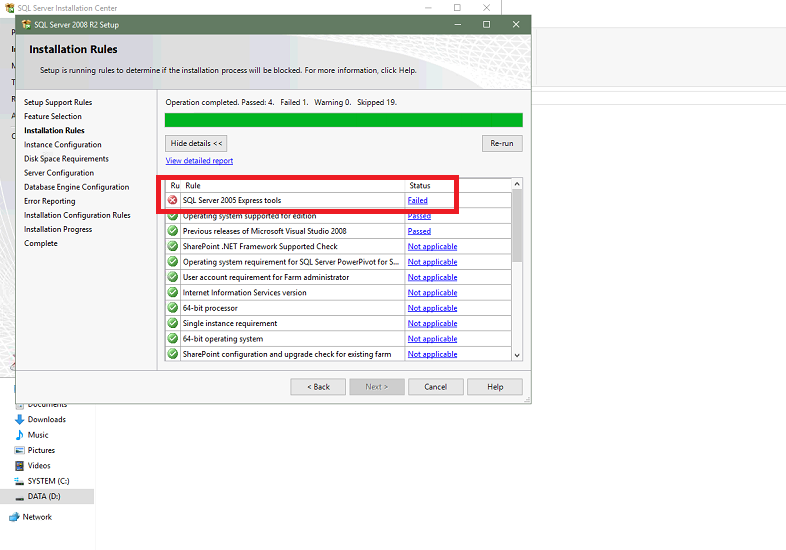The height and width of the screenshot is (550, 786).
Task: Click green check icon beside Single instance requirement
Action: point(172,323)
